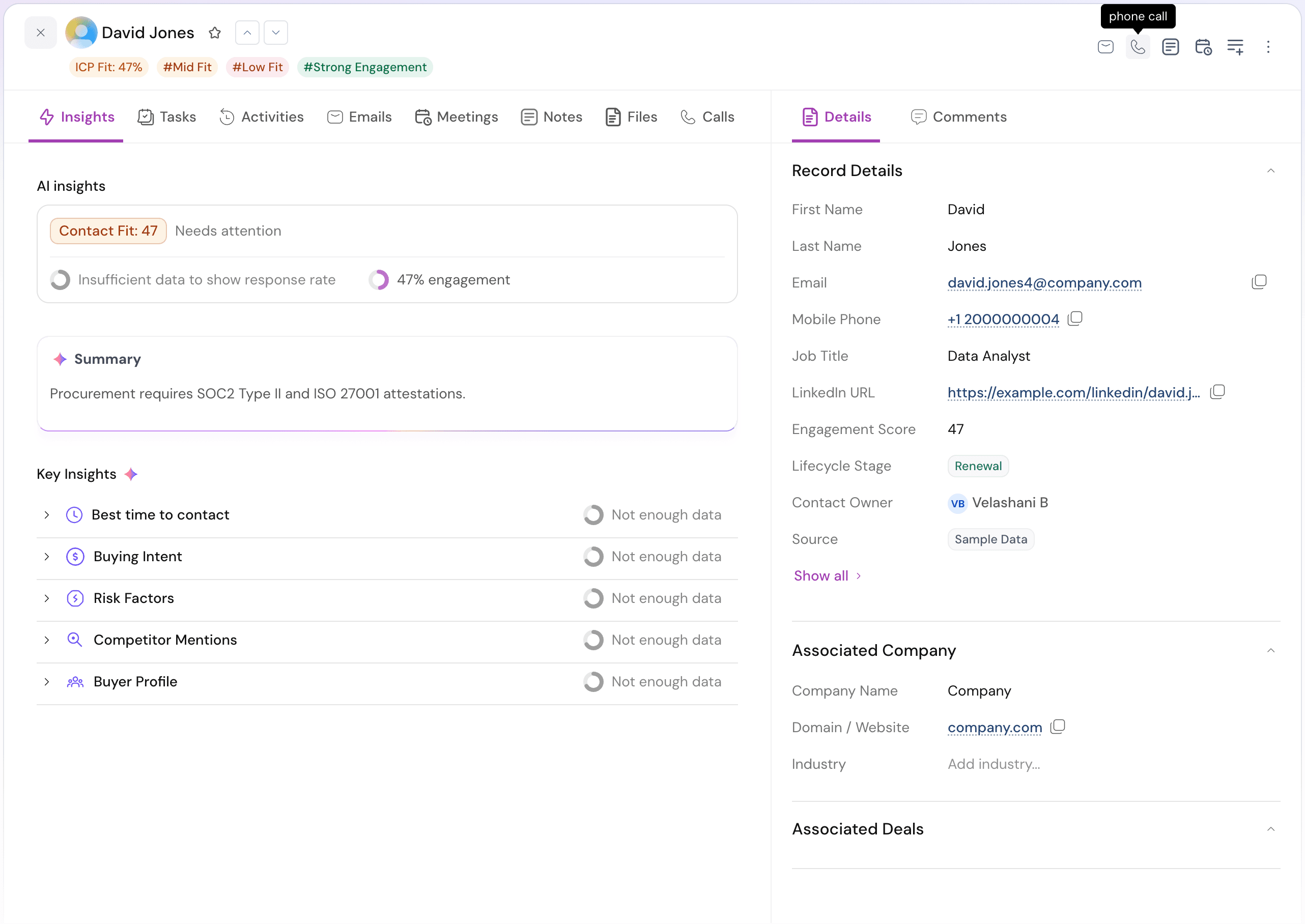Close the David Jones contact panel
The height and width of the screenshot is (924, 1305).
(x=40, y=33)
